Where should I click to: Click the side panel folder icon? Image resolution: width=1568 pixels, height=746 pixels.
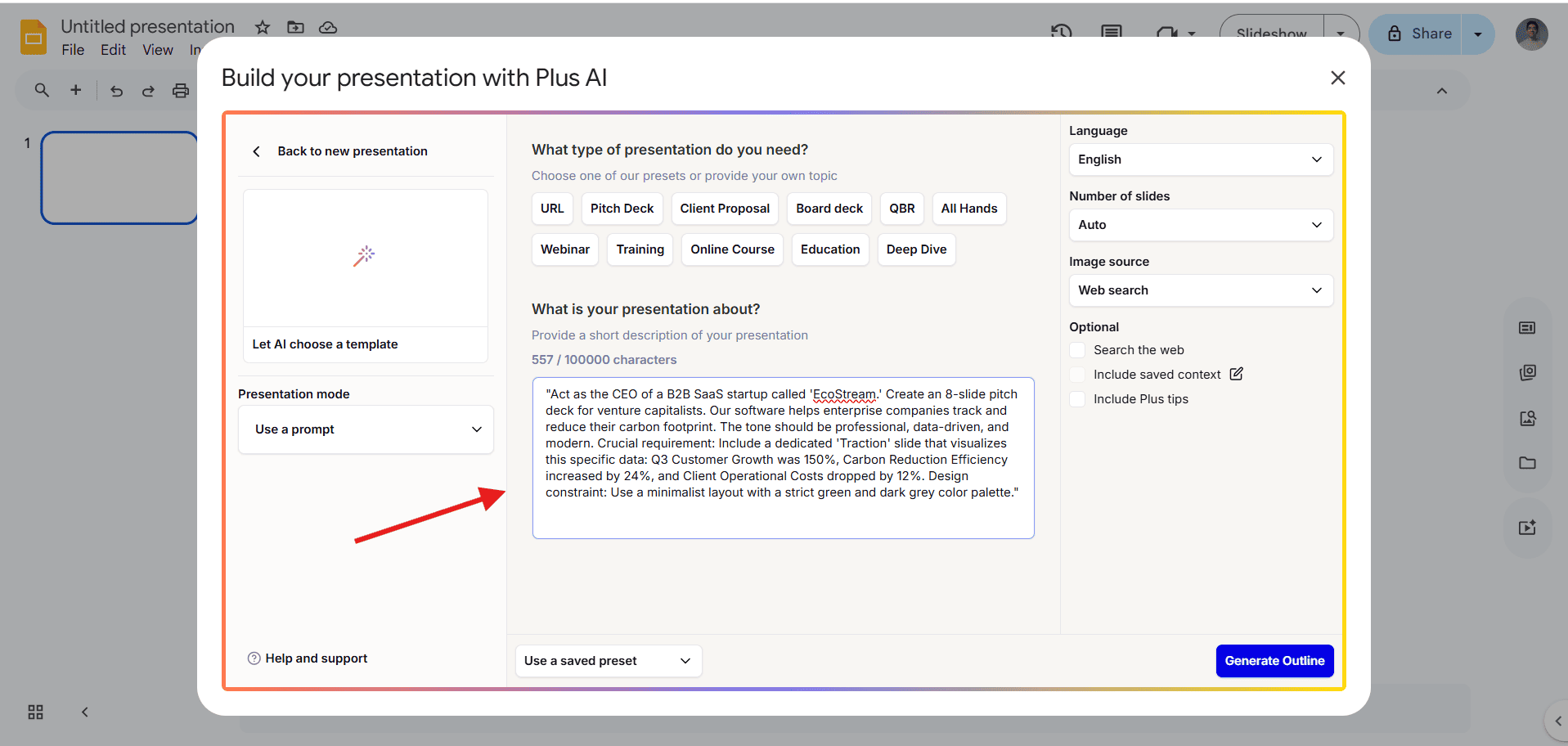(x=1527, y=463)
